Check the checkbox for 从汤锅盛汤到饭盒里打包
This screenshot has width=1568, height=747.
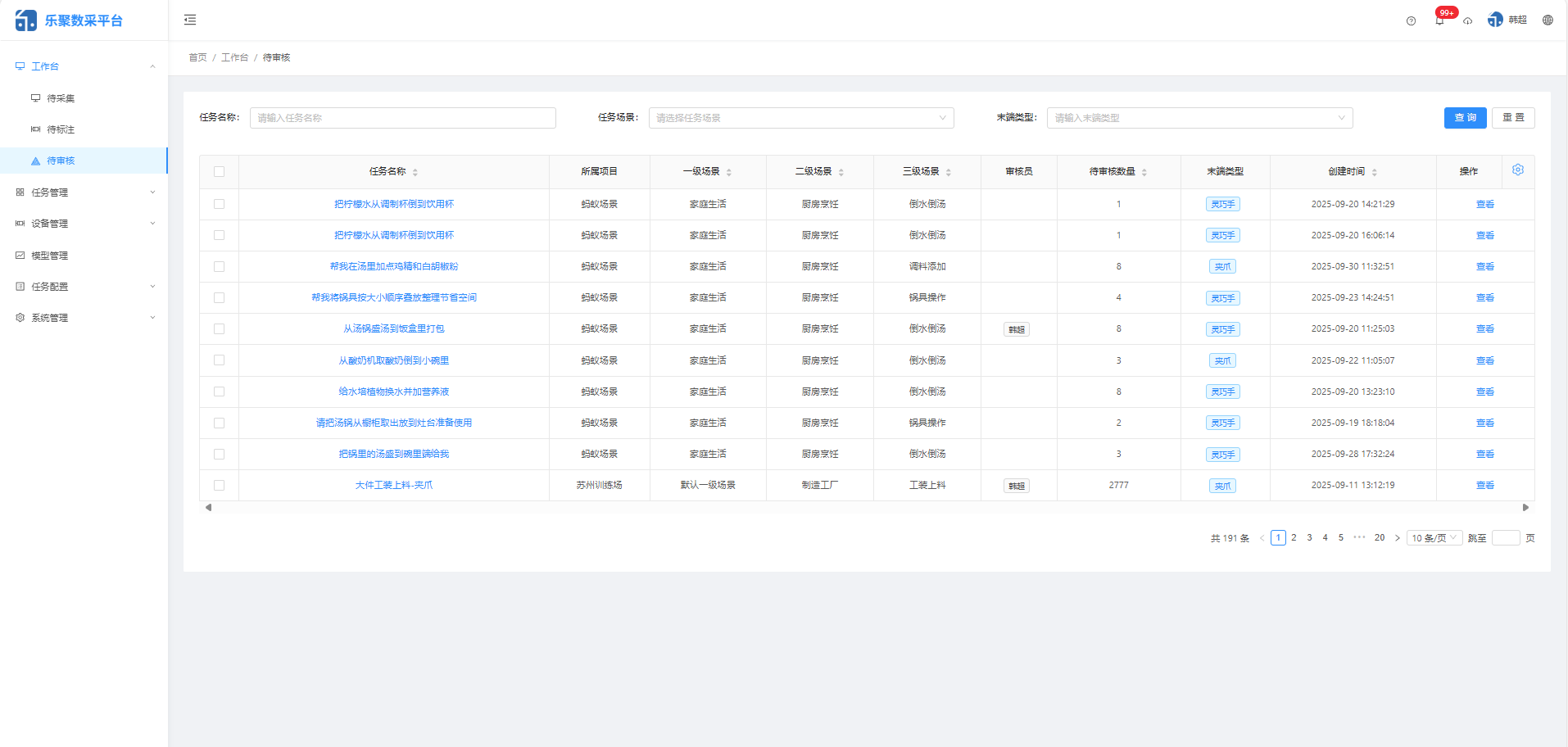click(x=219, y=328)
